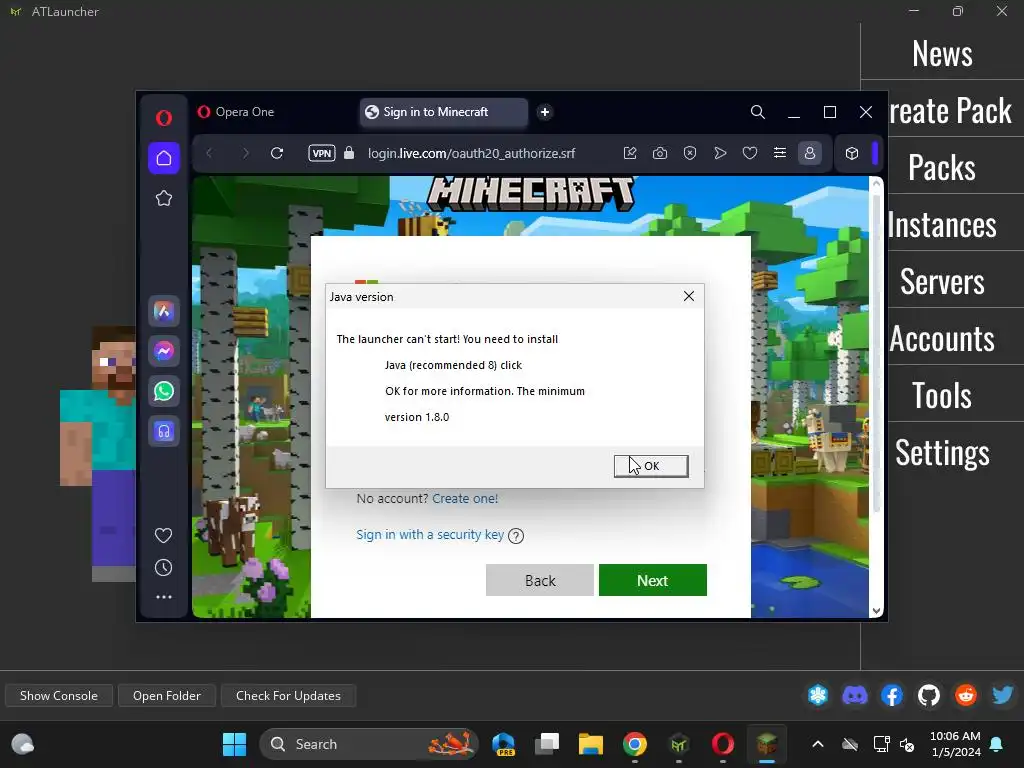Reload the page in Opera

[x=277, y=153]
